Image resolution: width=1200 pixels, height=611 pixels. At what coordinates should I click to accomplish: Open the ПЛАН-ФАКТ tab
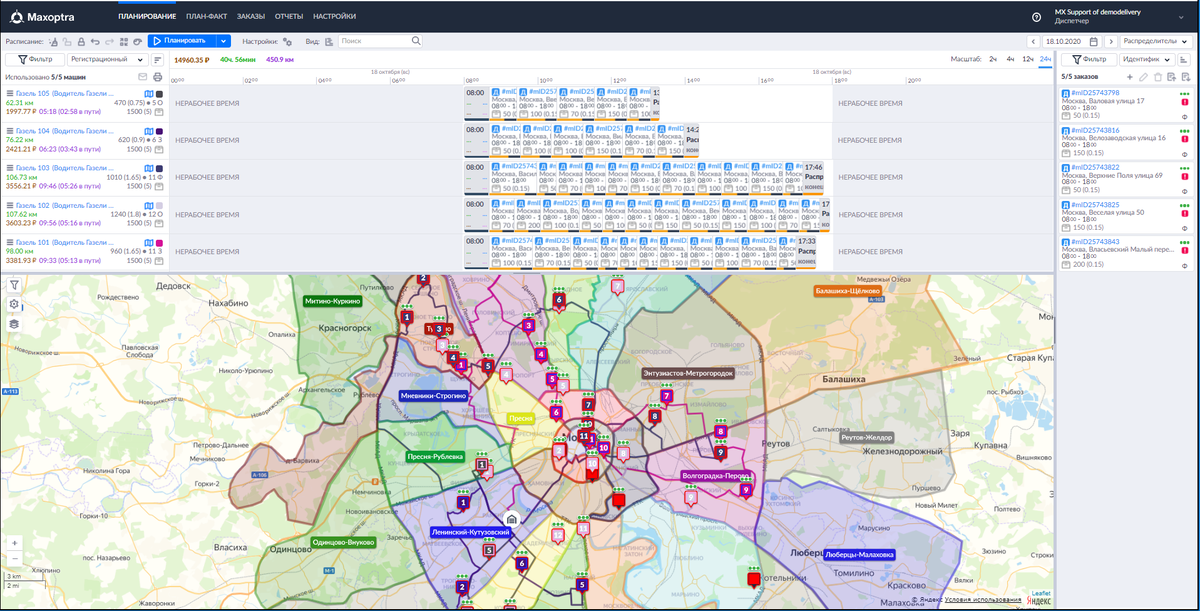(207, 17)
